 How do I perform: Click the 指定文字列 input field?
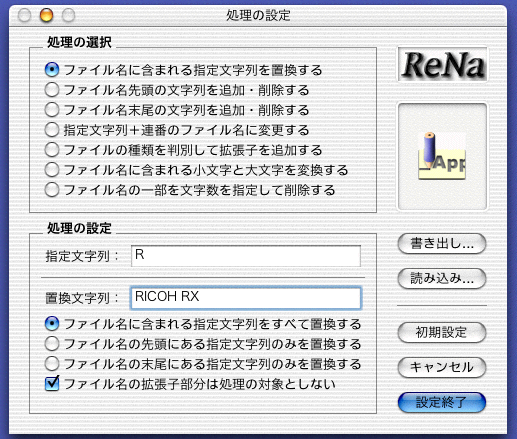pos(246,256)
